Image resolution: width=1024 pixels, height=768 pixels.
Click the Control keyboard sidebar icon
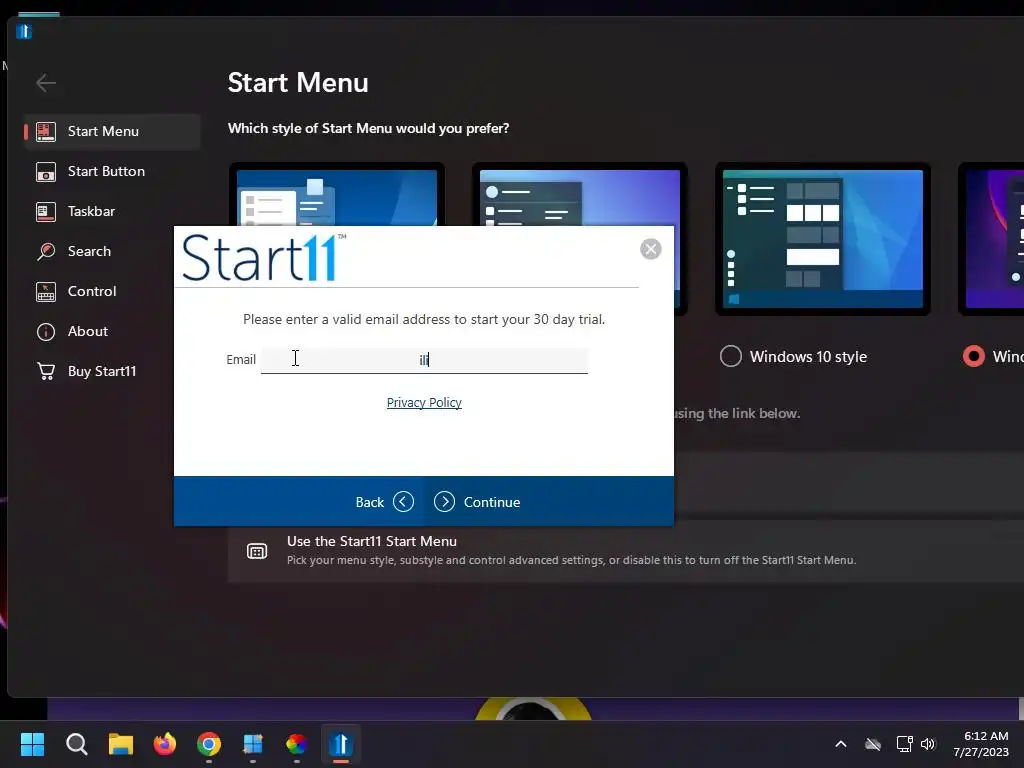tap(46, 291)
